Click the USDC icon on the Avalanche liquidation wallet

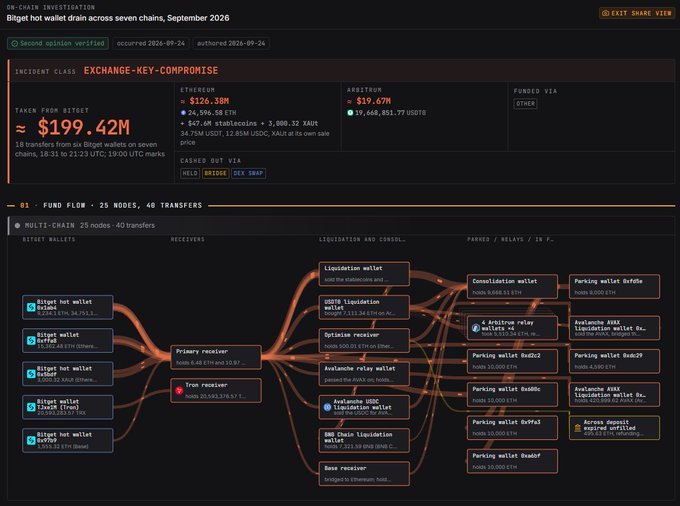327,407
